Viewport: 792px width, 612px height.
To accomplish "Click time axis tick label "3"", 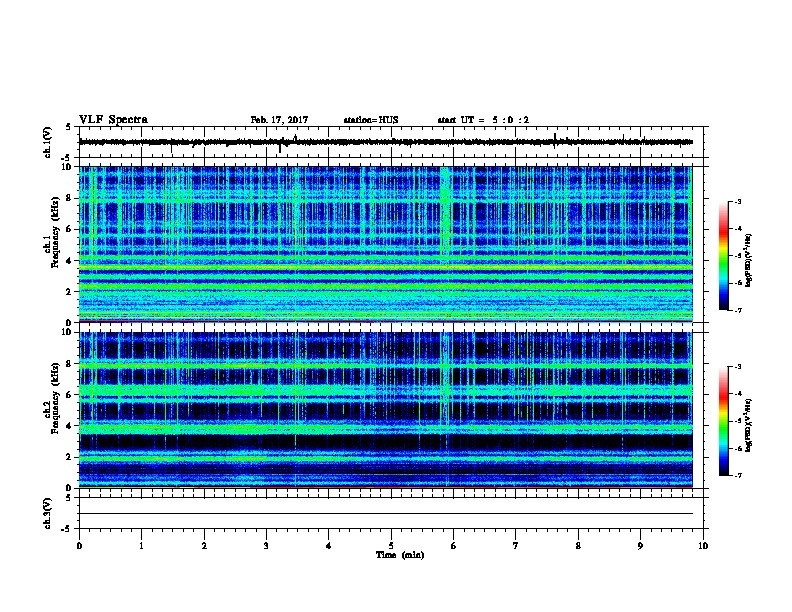I will pos(266,546).
